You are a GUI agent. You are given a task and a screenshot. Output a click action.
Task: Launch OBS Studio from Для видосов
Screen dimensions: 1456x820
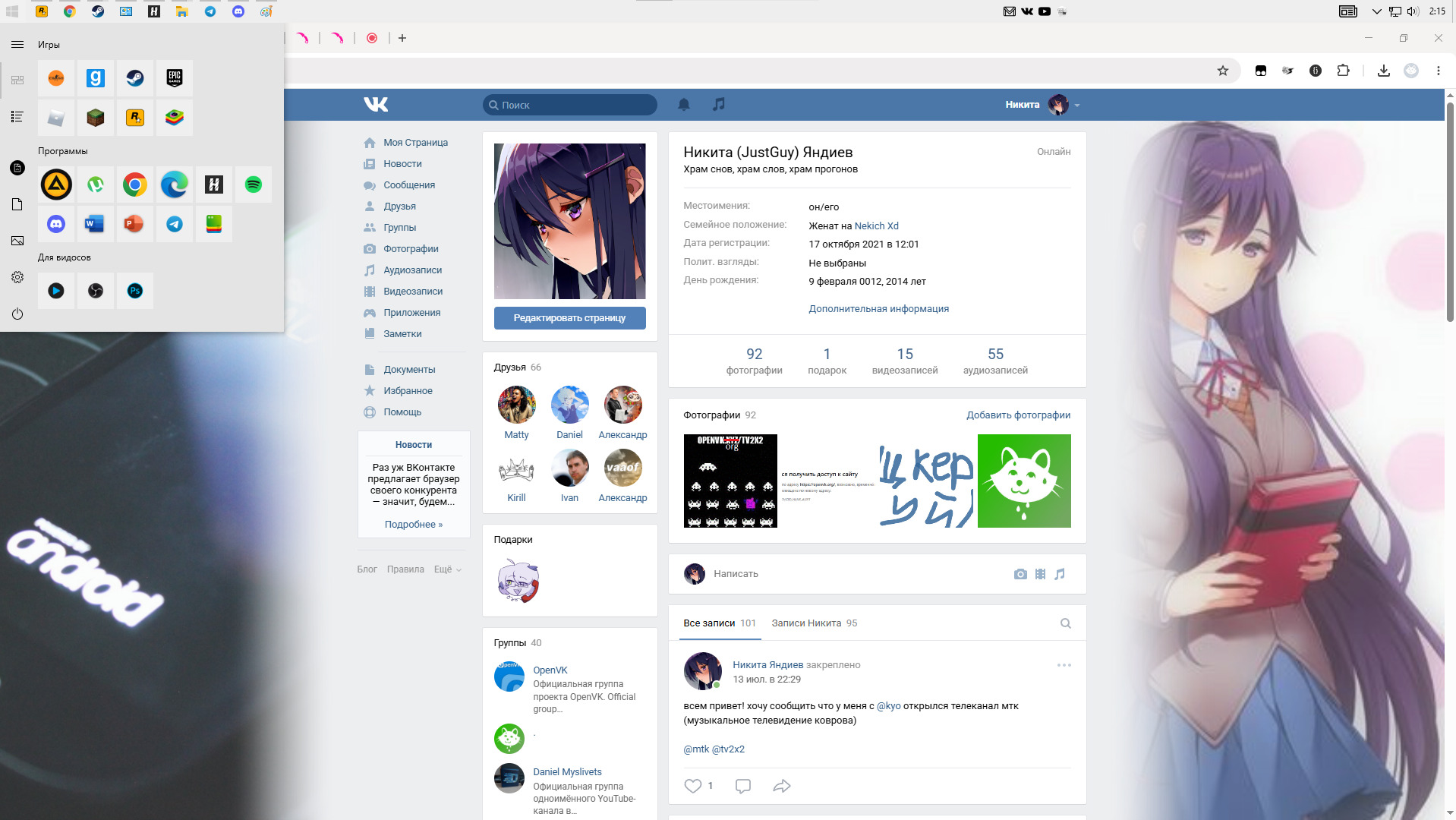click(x=96, y=291)
